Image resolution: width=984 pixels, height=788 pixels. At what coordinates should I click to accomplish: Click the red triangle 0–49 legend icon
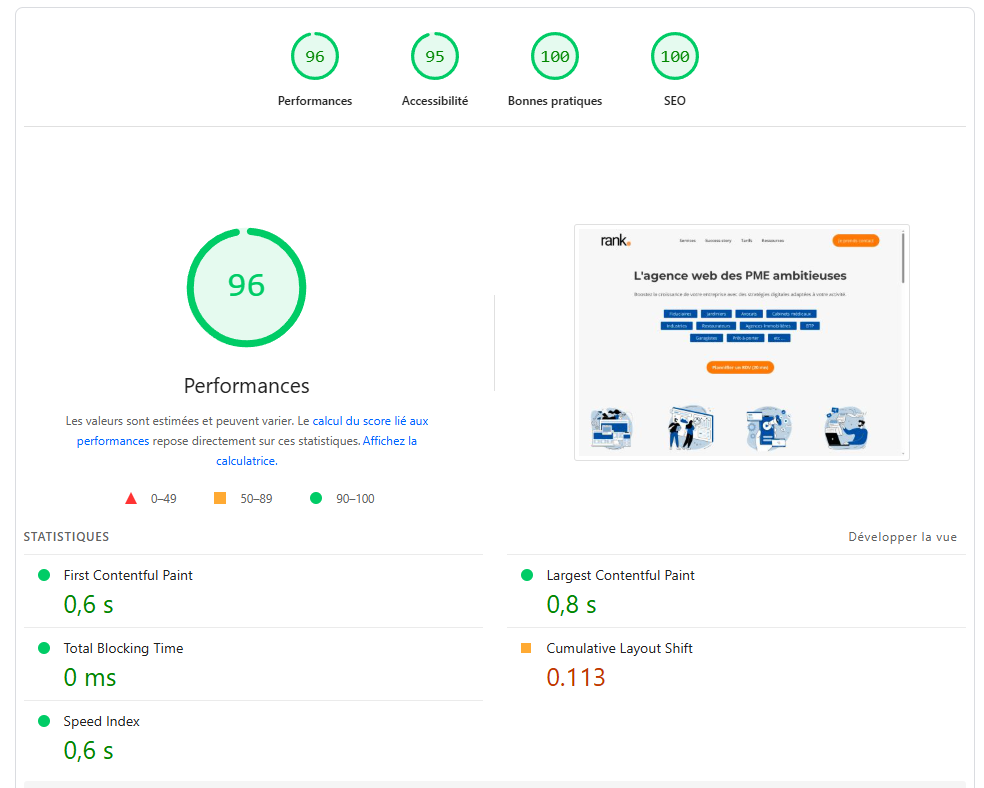pos(131,499)
